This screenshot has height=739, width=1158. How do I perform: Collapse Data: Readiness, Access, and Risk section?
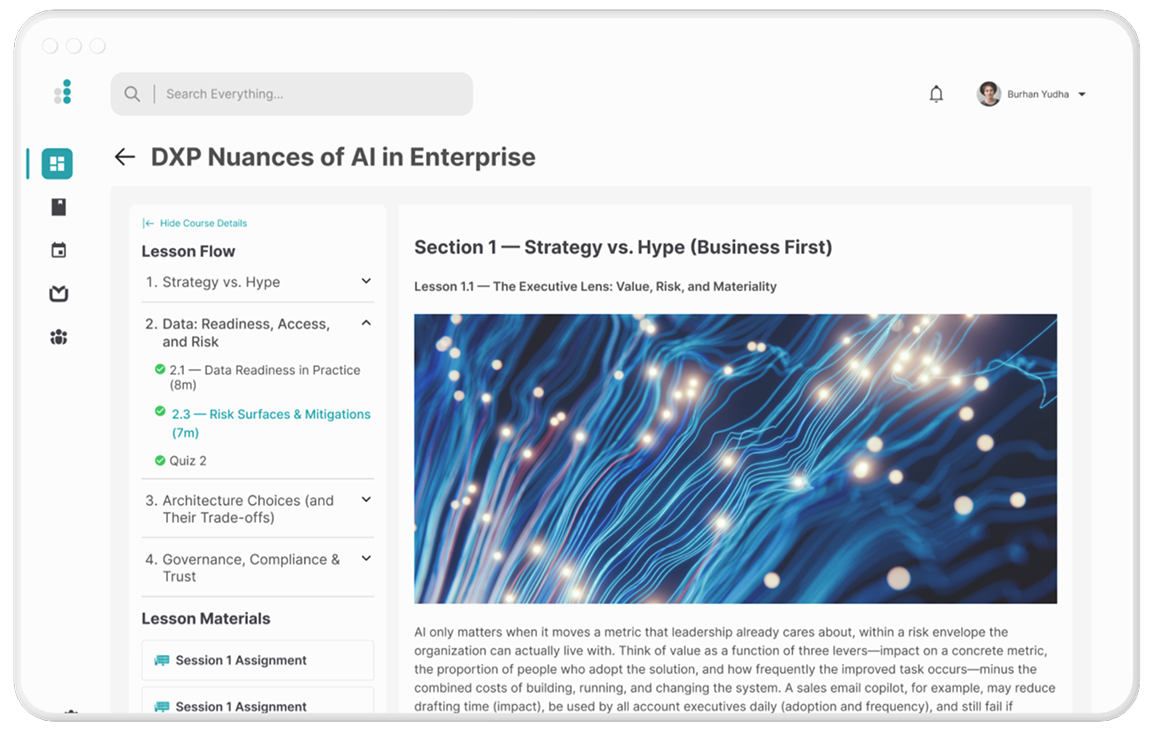click(366, 323)
